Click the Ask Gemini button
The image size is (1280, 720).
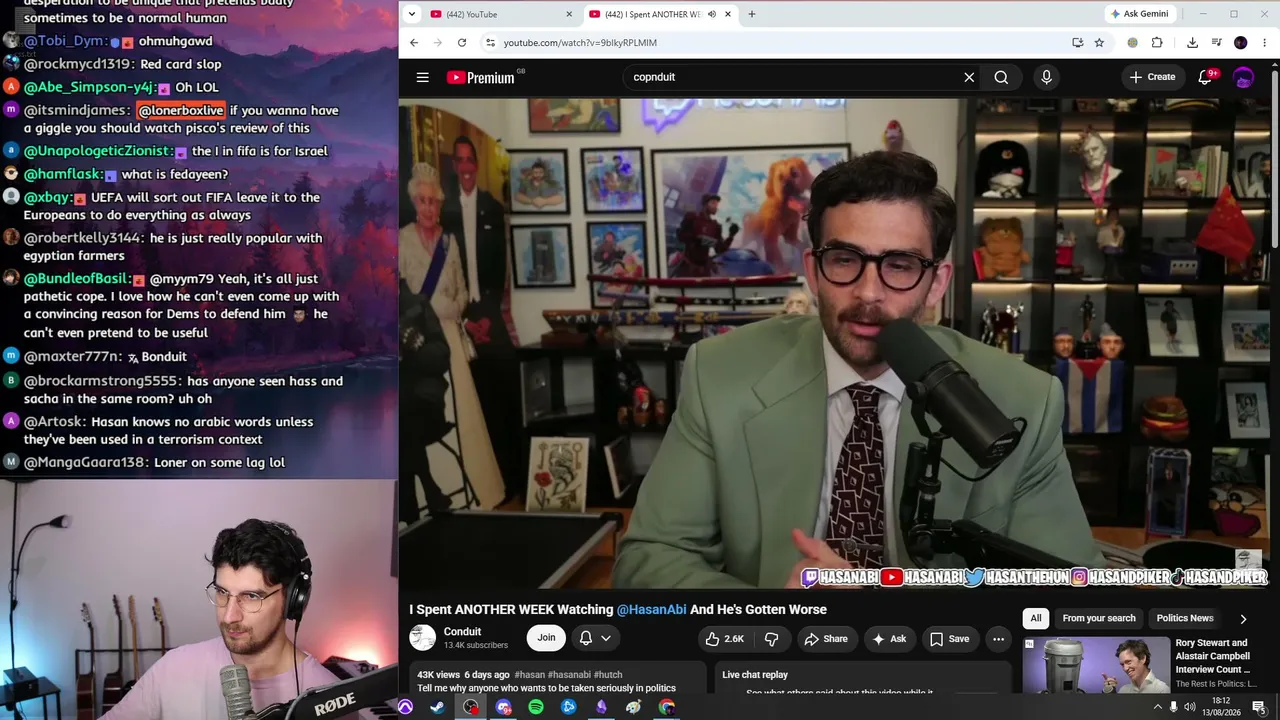coord(1139,14)
